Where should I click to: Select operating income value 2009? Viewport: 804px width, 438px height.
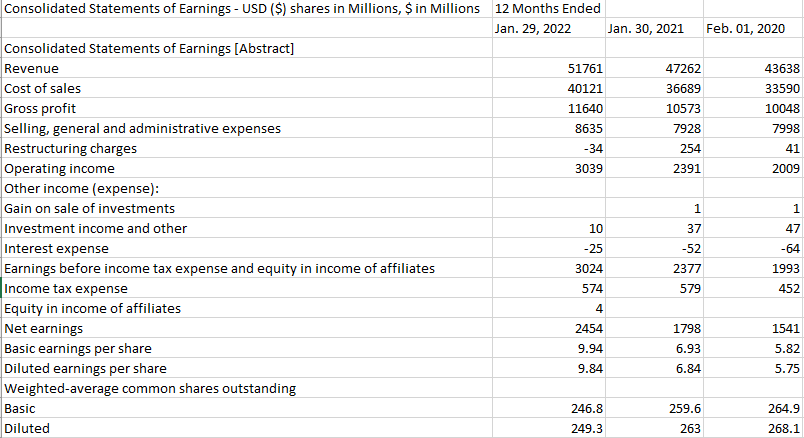[x=786, y=169]
